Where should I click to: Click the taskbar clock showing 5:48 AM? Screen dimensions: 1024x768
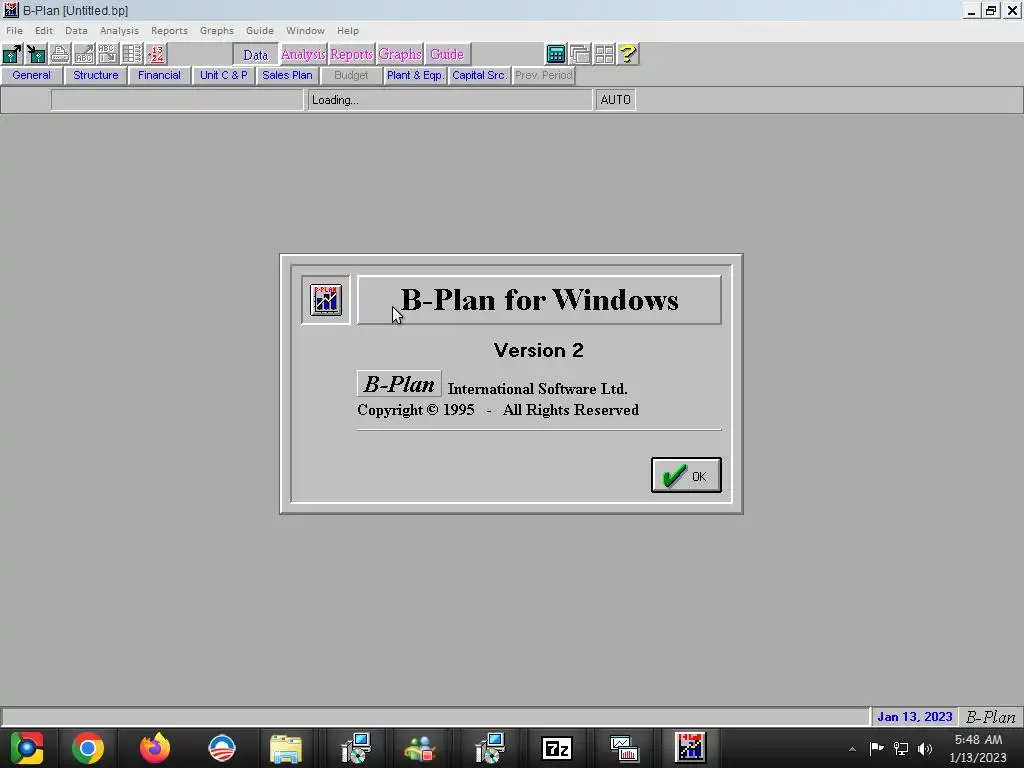[978, 748]
